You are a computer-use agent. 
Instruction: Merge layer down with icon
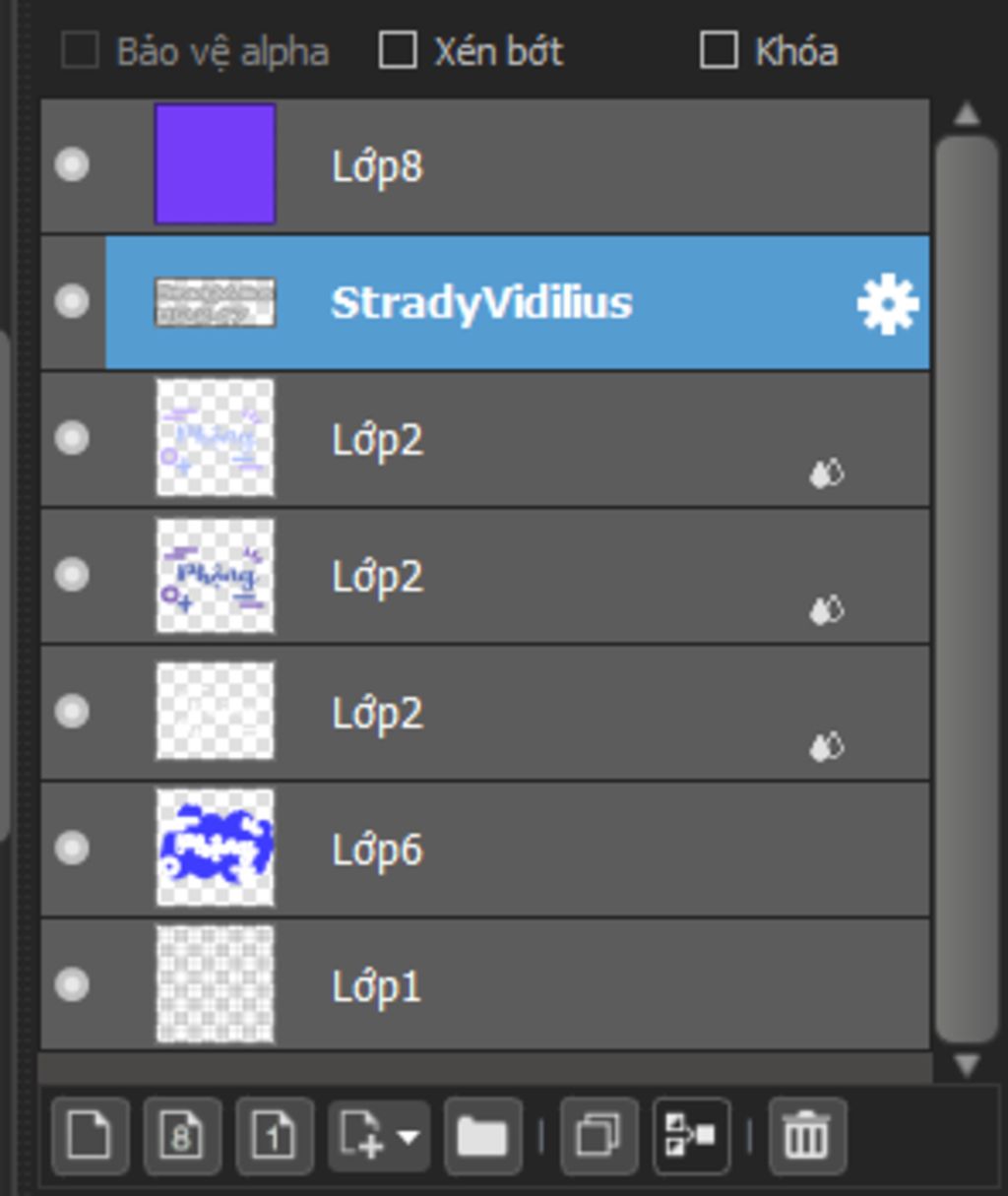[x=691, y=1136]
